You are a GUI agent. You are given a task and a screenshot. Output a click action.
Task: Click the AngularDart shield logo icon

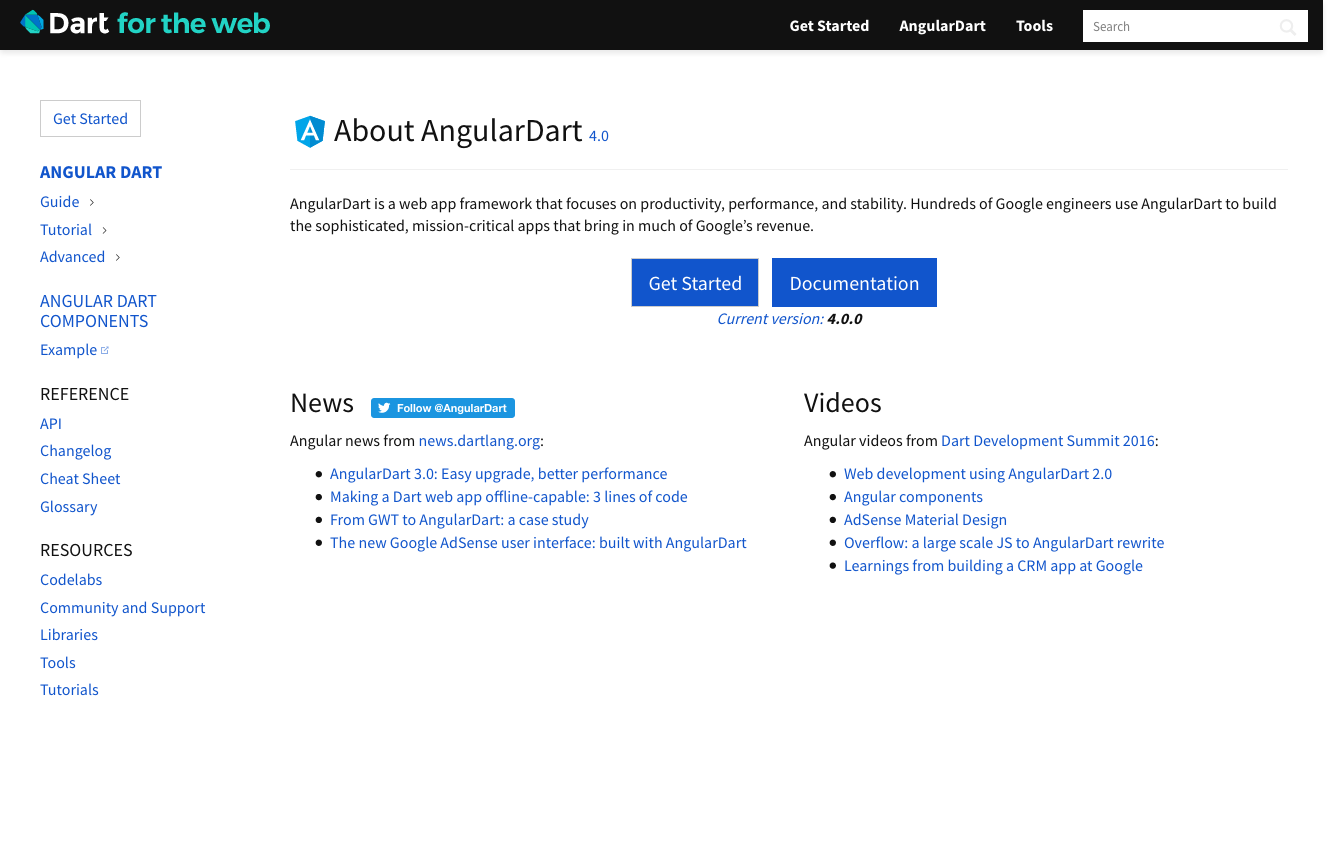coord(310,131)
